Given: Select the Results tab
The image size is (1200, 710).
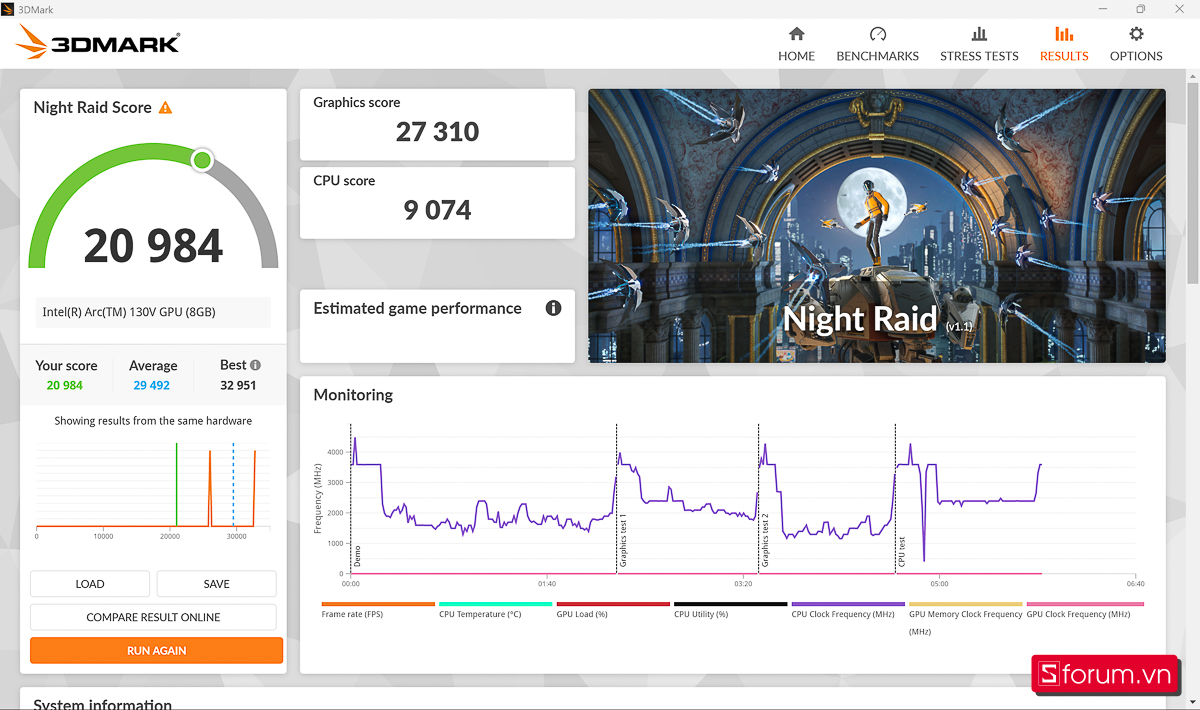Looking at the screenshot, I should coord(1064,44).
